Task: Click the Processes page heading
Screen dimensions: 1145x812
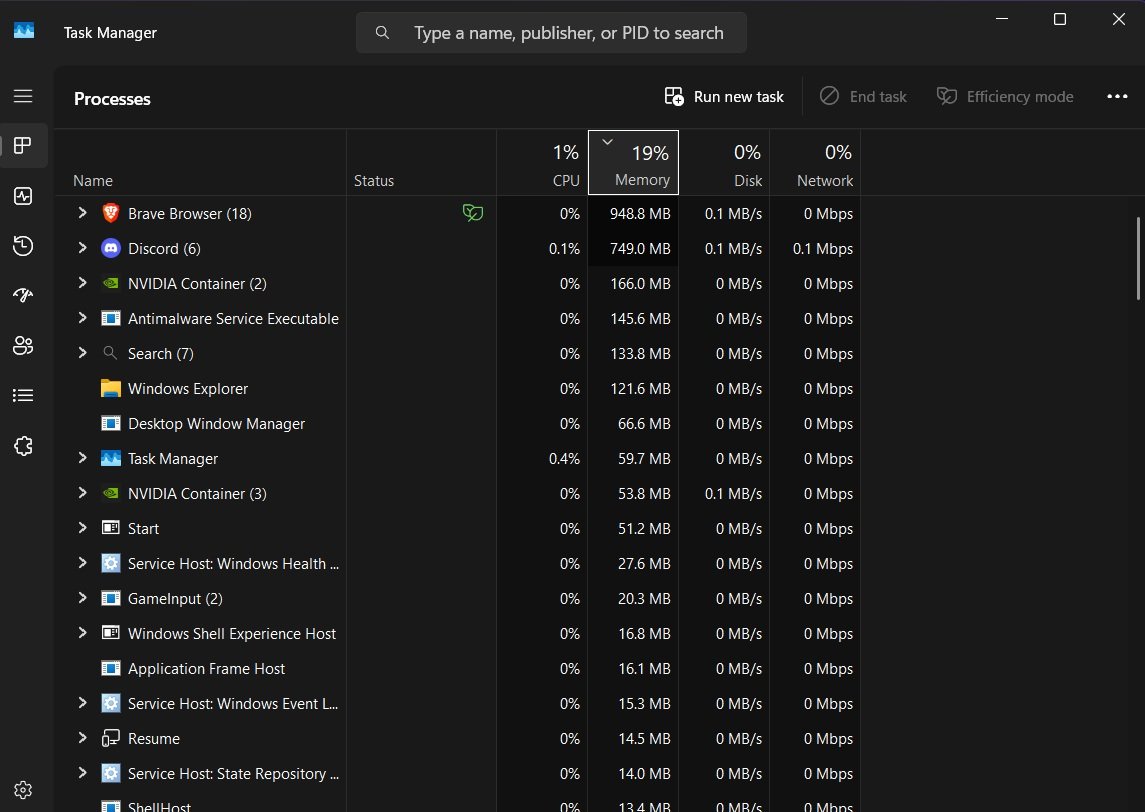Action: click(112, 99)
